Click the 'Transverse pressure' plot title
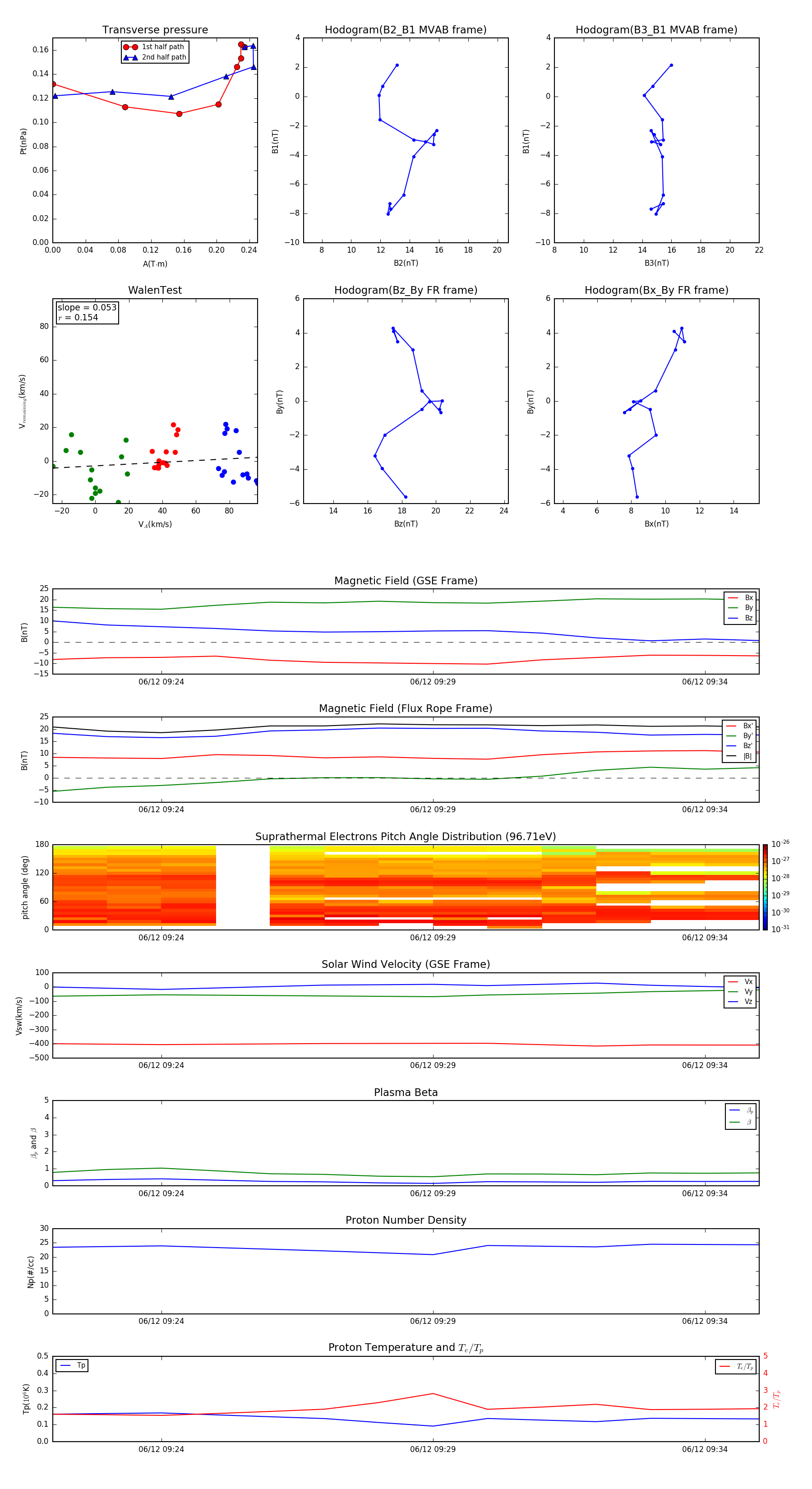The image size is (812, 1489). (x=155, y=30)
